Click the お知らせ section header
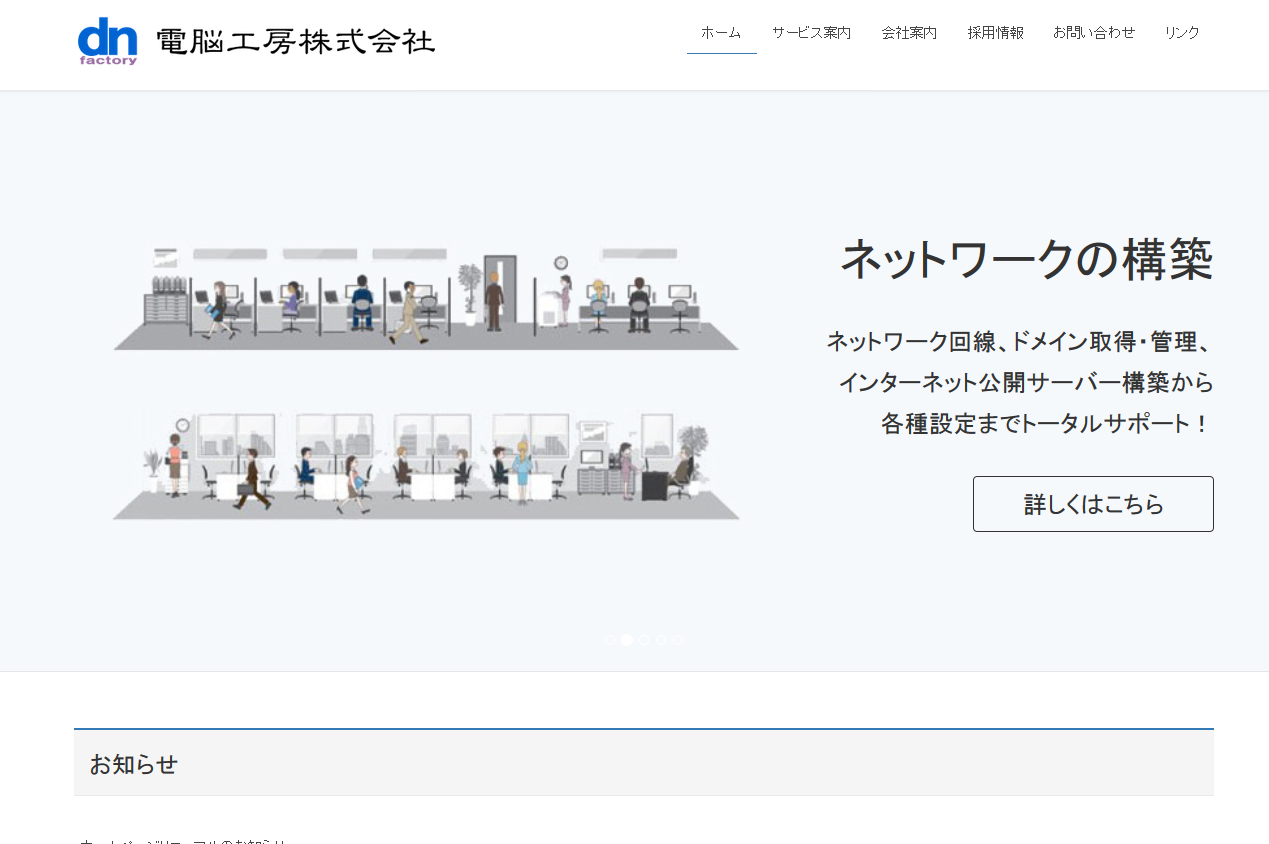The image size is (1269, 844). (x=133, y=764)
